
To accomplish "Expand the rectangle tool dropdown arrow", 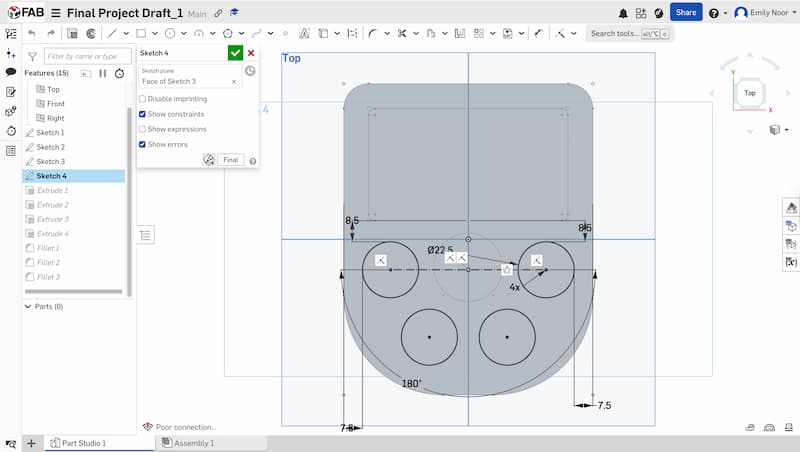I will (x=154, y=33).
